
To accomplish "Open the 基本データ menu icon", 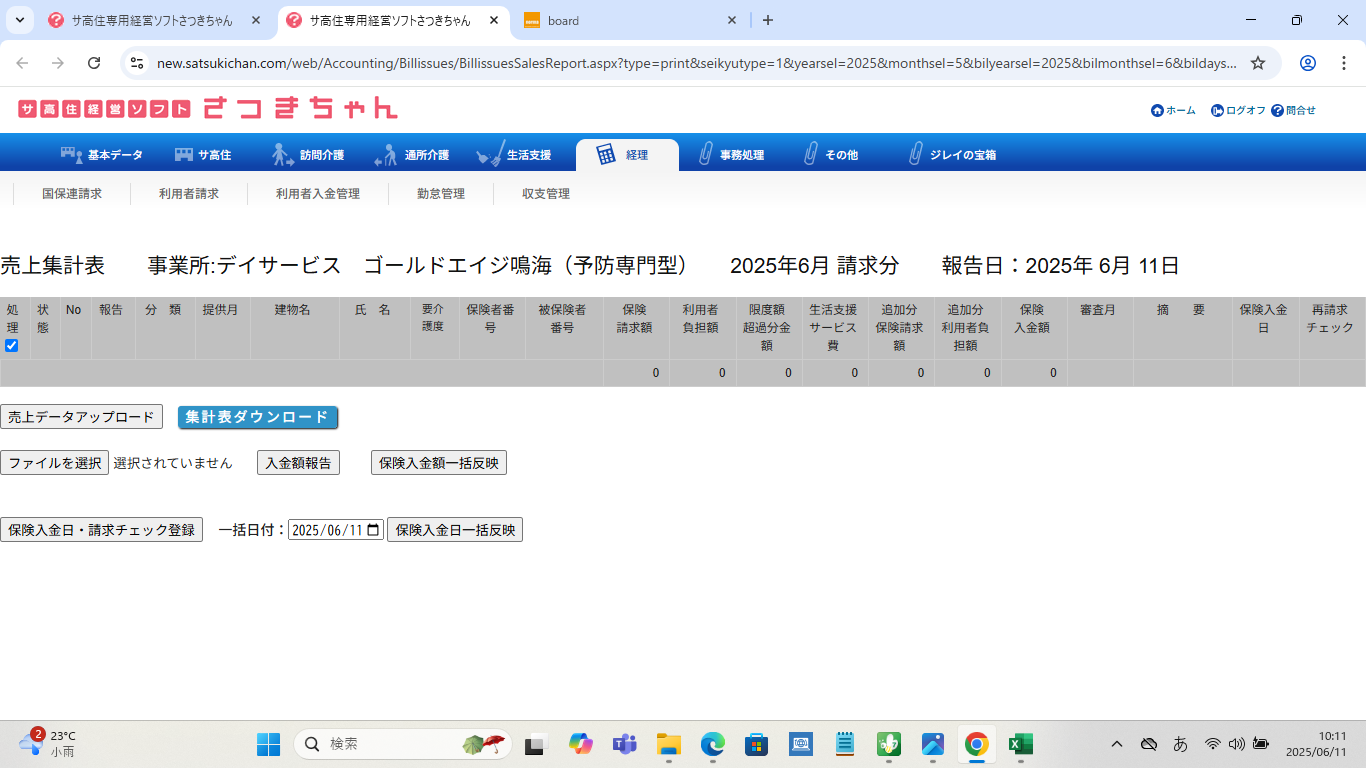I will click(72, 155).
